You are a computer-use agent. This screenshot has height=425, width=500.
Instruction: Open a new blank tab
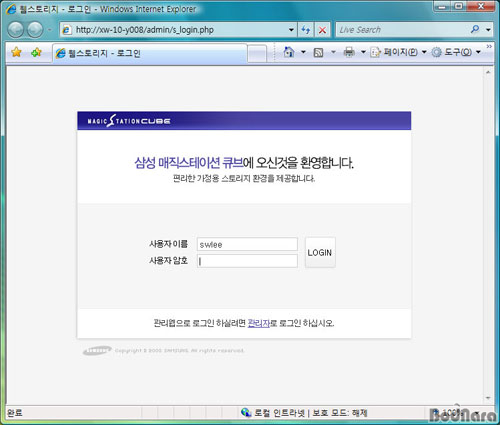[x=257, y=54]
